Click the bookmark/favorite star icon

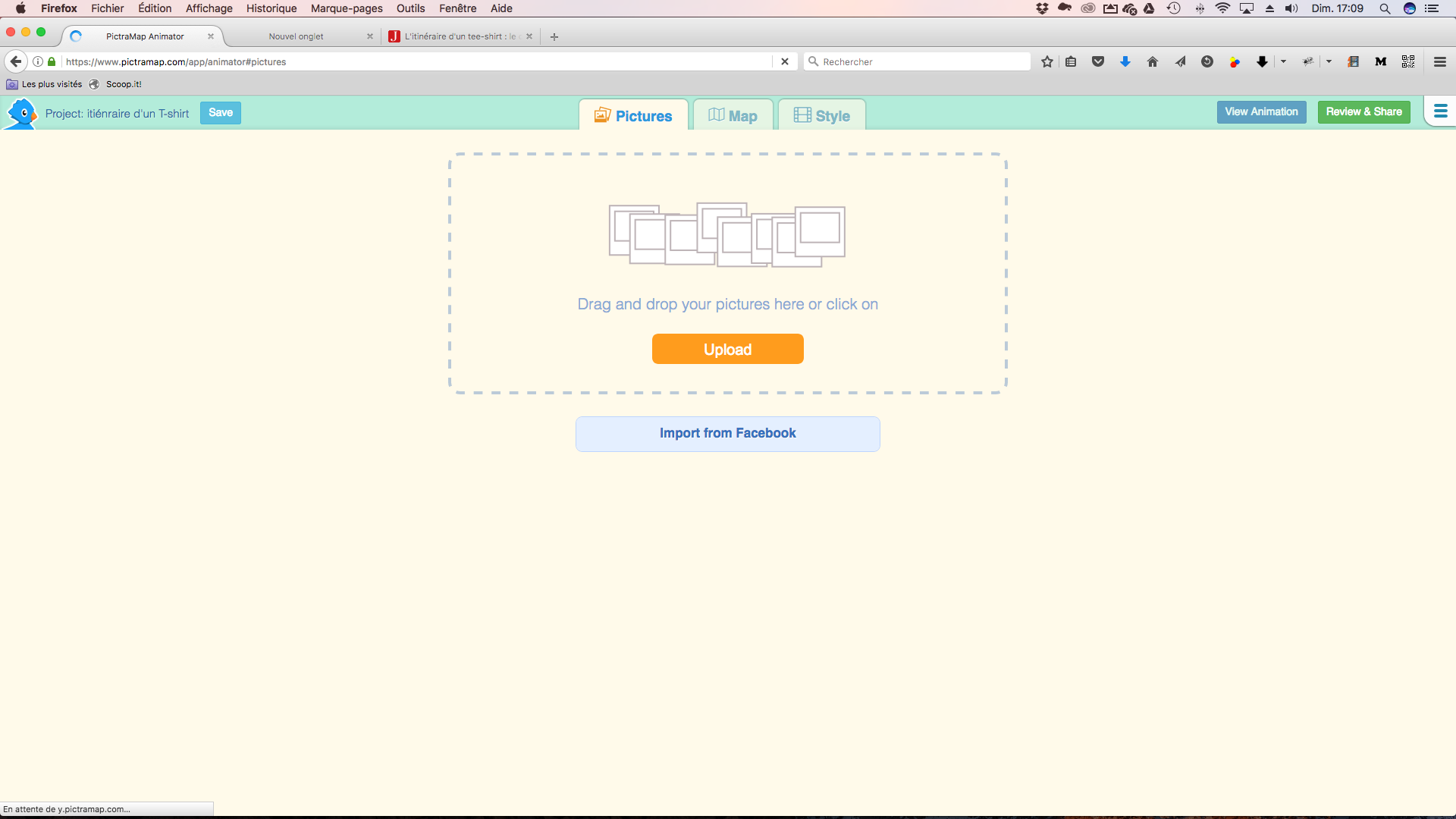1047,62
